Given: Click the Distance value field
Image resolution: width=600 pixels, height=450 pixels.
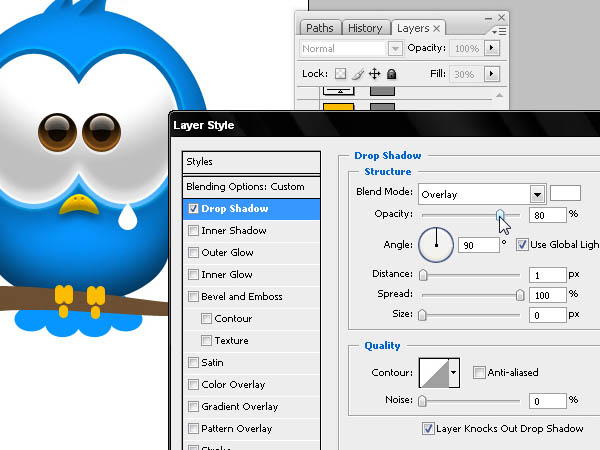Looking at the screenshot, I should pyautogui.click(x=548, y=275).
